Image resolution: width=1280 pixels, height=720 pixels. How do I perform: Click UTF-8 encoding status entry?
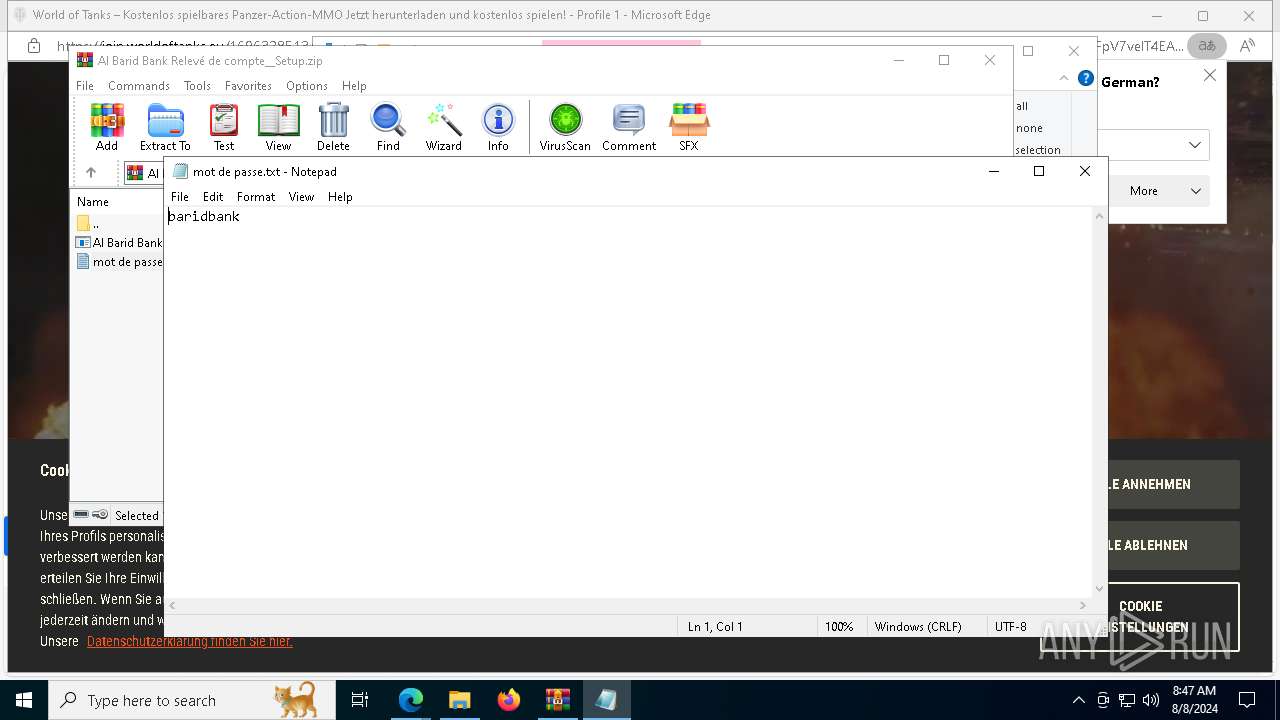tap(1011, 627)
